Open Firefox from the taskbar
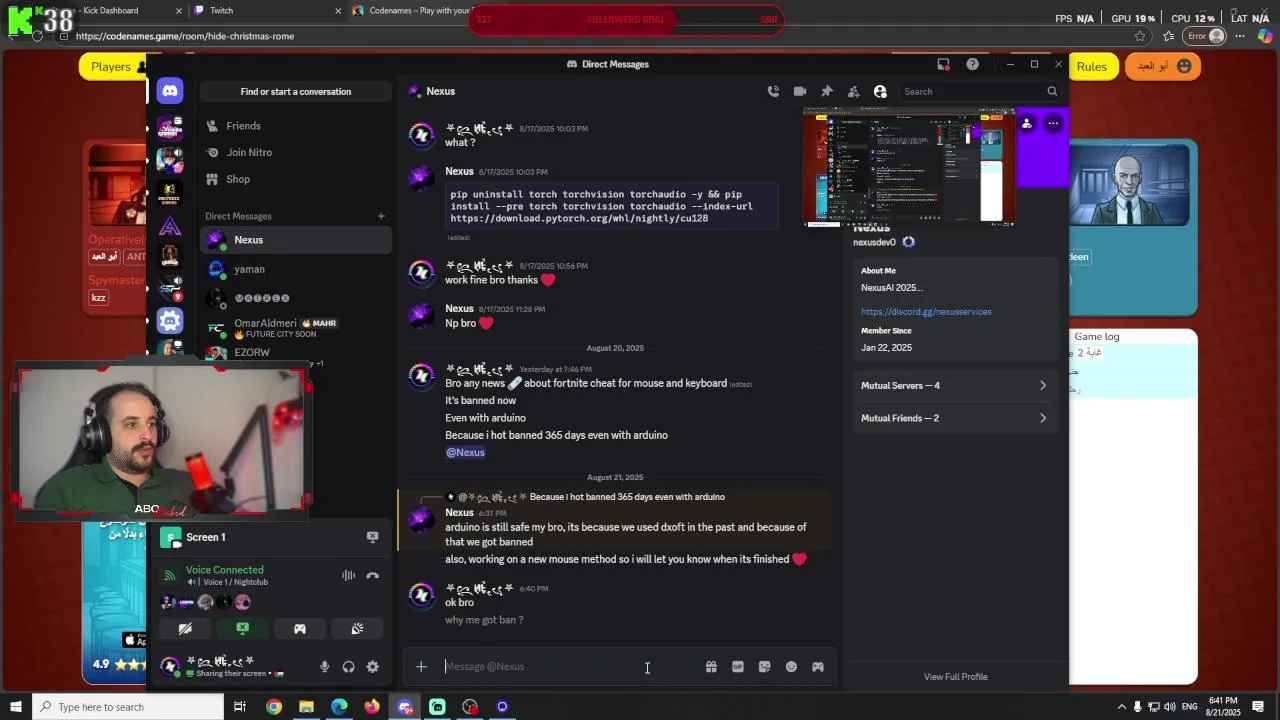 (x=372, y=707)
